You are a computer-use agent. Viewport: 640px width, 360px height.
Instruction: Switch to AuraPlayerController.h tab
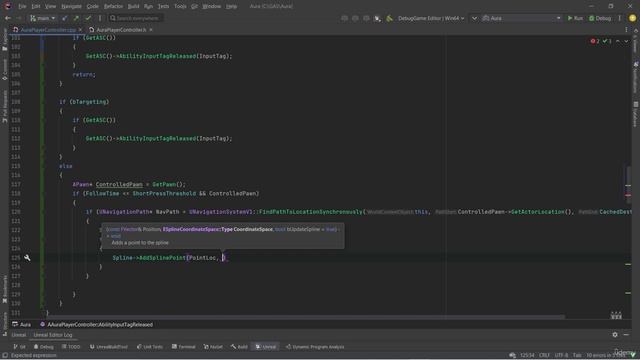[121, 30]
